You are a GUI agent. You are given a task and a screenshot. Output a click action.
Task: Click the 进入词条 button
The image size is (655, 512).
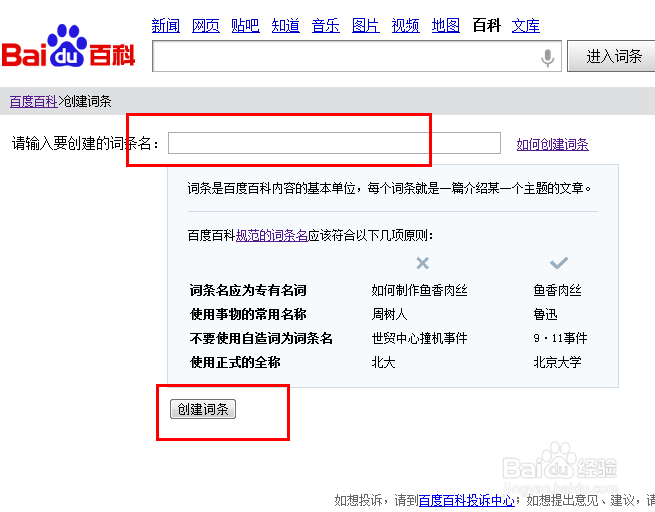(612, 56)
